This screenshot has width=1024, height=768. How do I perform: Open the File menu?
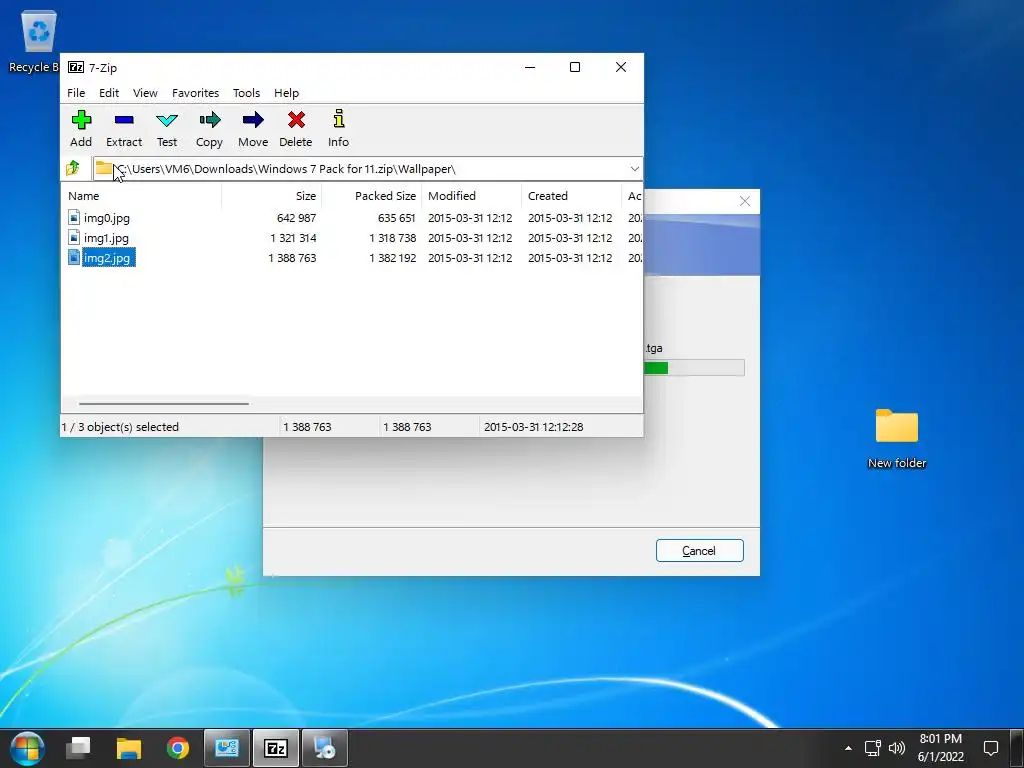click(76, 93)
